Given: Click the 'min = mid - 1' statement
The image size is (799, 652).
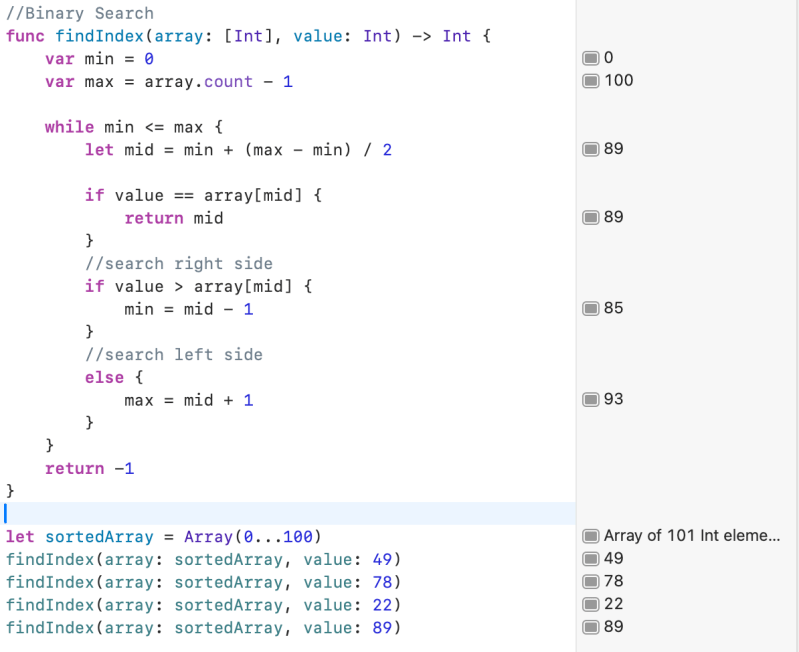Looking at the screenshot, I should (x=188, y=309).
